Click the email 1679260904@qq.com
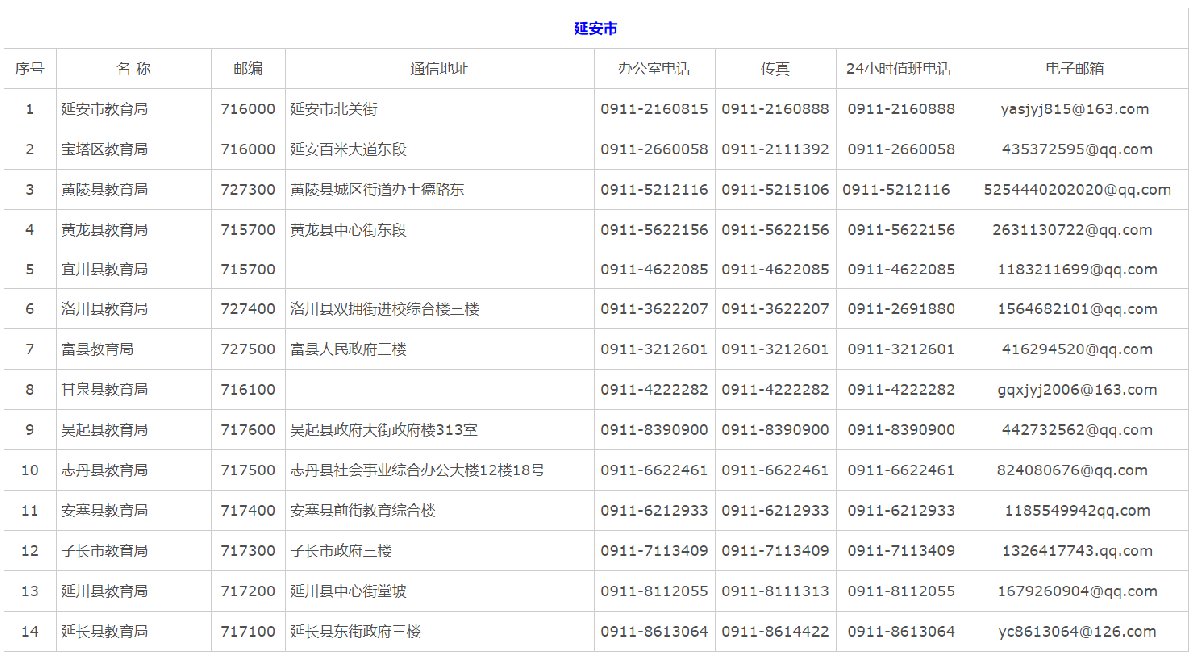1200x662 pixels. [x=1077, y=591]
